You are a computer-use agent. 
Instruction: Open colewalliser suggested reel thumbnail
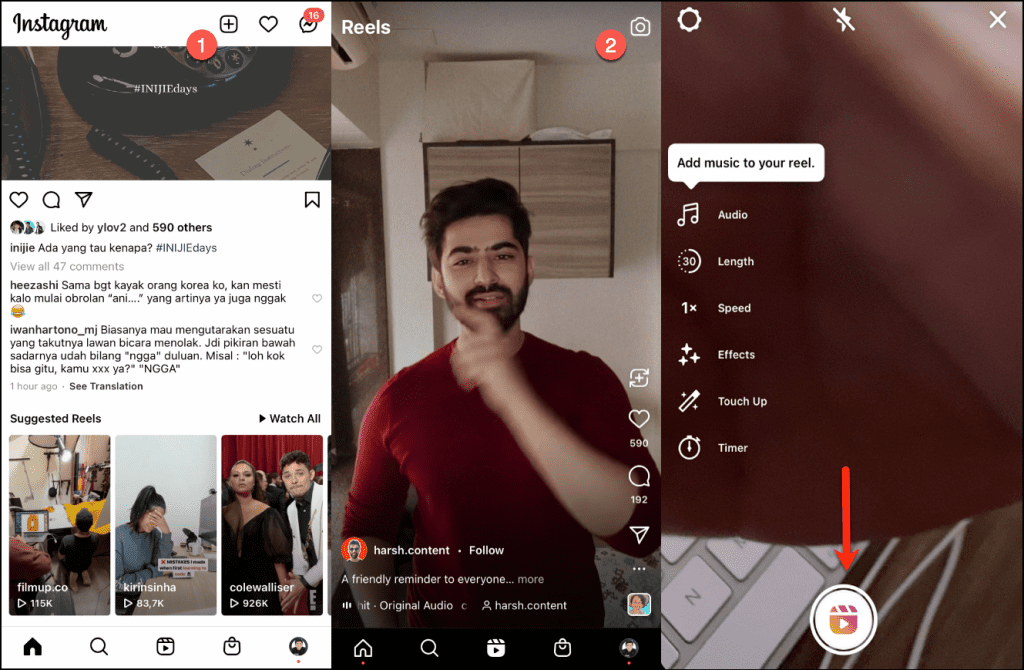[x=272, y=525]
